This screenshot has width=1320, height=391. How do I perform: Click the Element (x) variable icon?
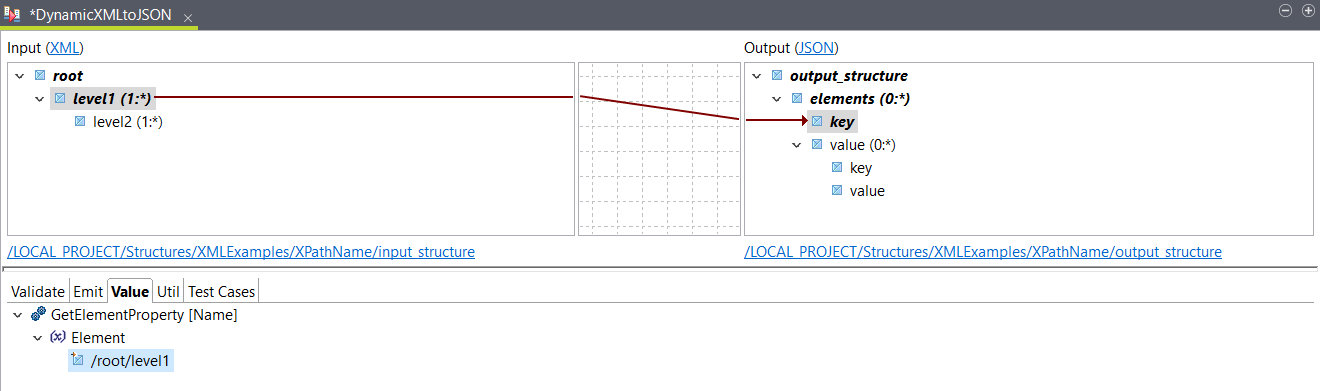point(58,338)
